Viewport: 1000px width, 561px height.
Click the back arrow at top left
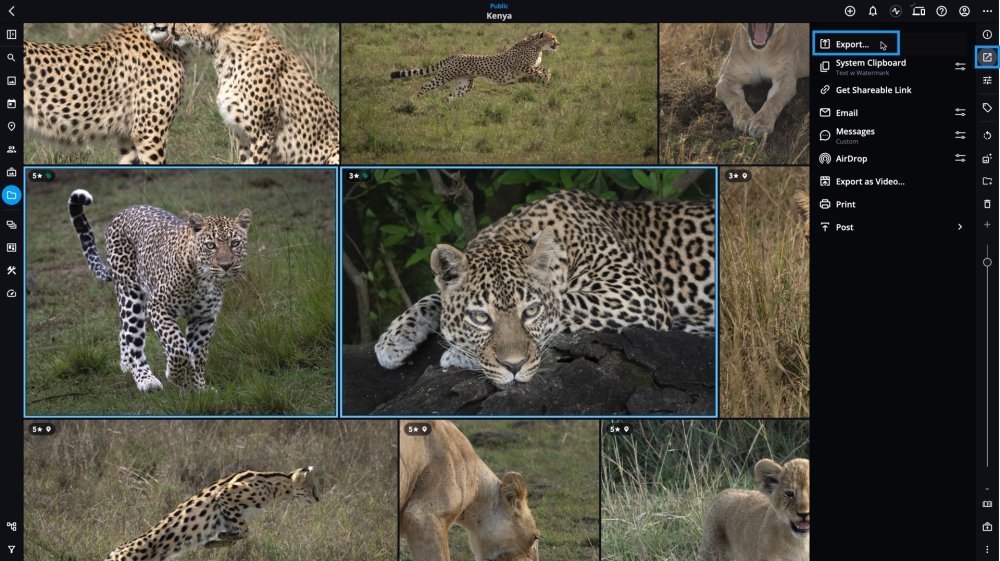(x=11, y=11)
